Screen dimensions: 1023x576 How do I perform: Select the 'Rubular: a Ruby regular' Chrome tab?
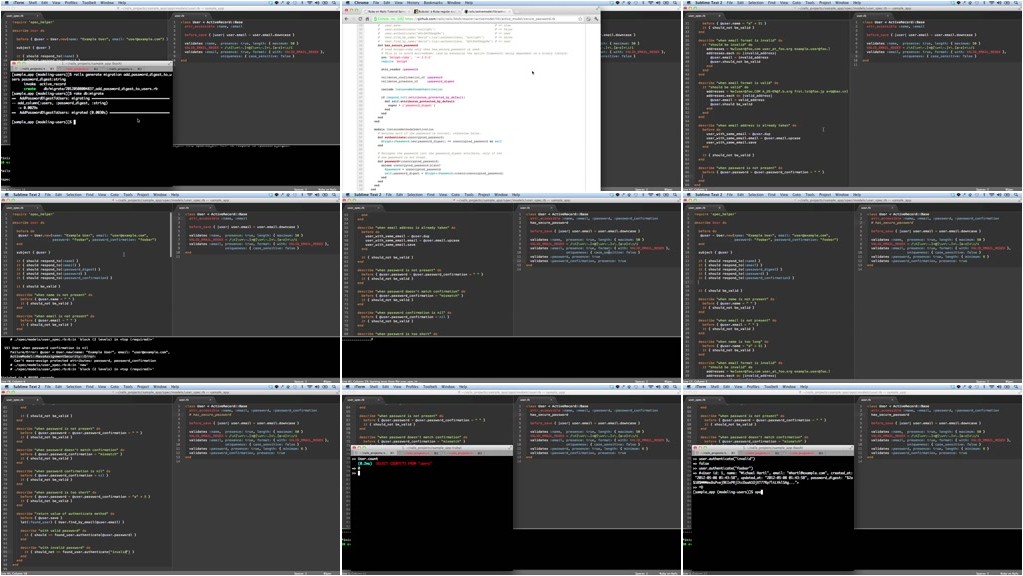click(437, 11)
